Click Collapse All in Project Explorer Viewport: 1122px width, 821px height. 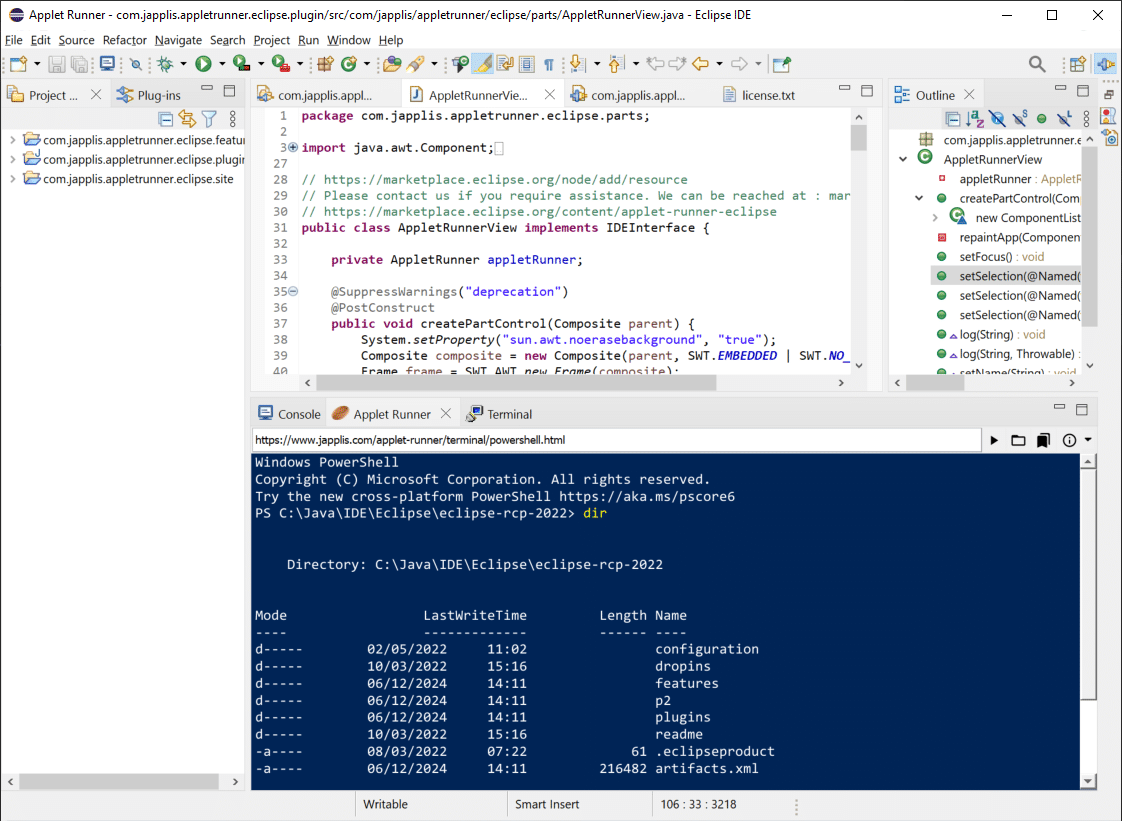pyautogui.click(x=166, y=119)
